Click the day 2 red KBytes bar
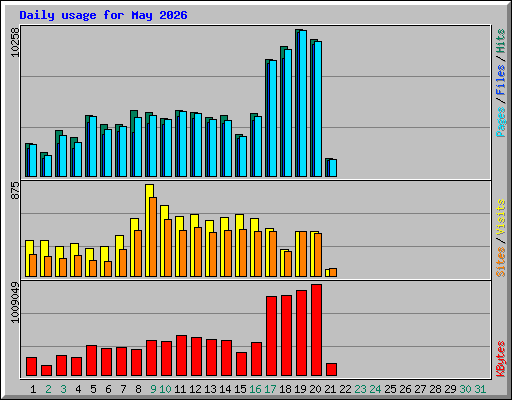 (46, 370)
